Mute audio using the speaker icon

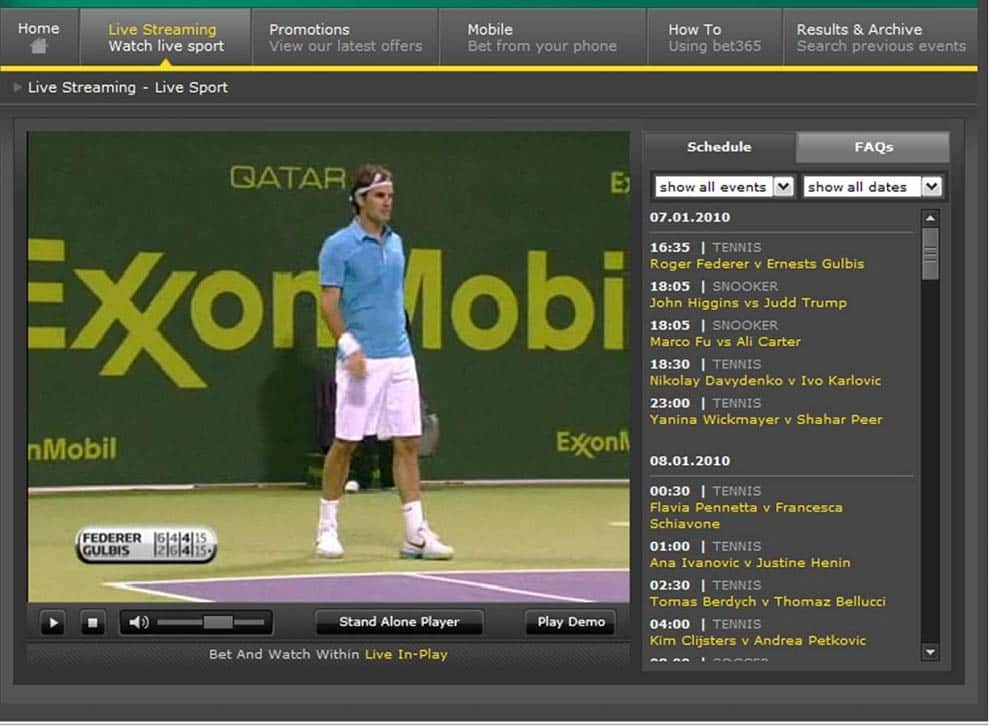[x=138, y=623]
